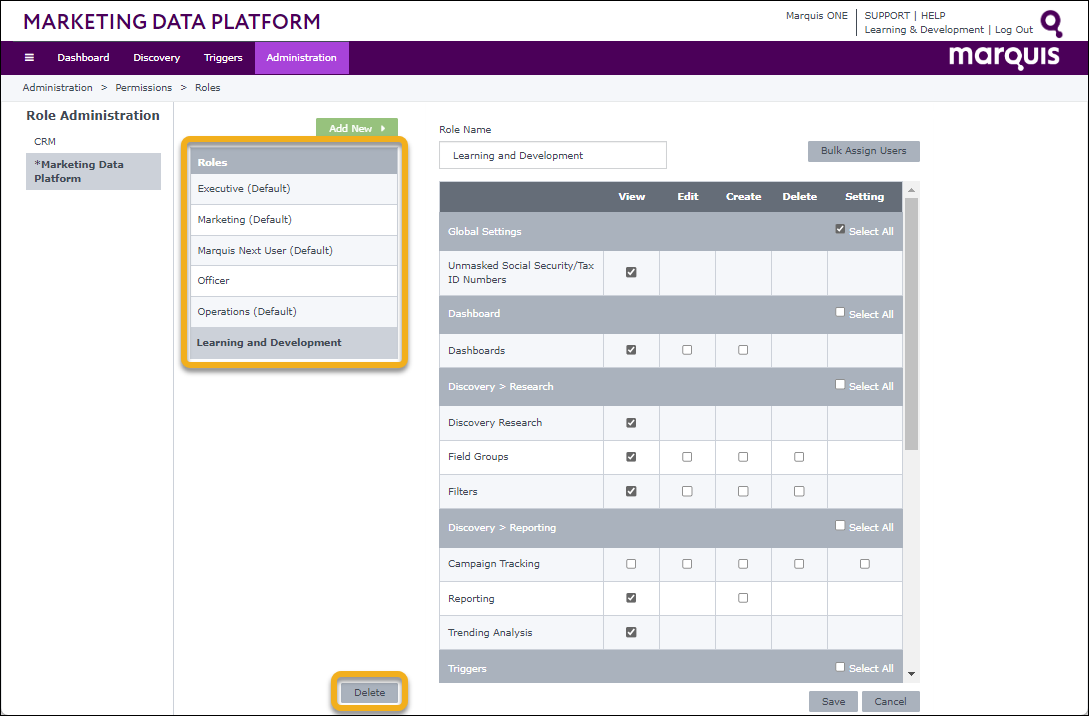Enable Create for Dashboards
Image resolution: width=1089 pixels, height=716 pixels.
(x=743, y=350)
